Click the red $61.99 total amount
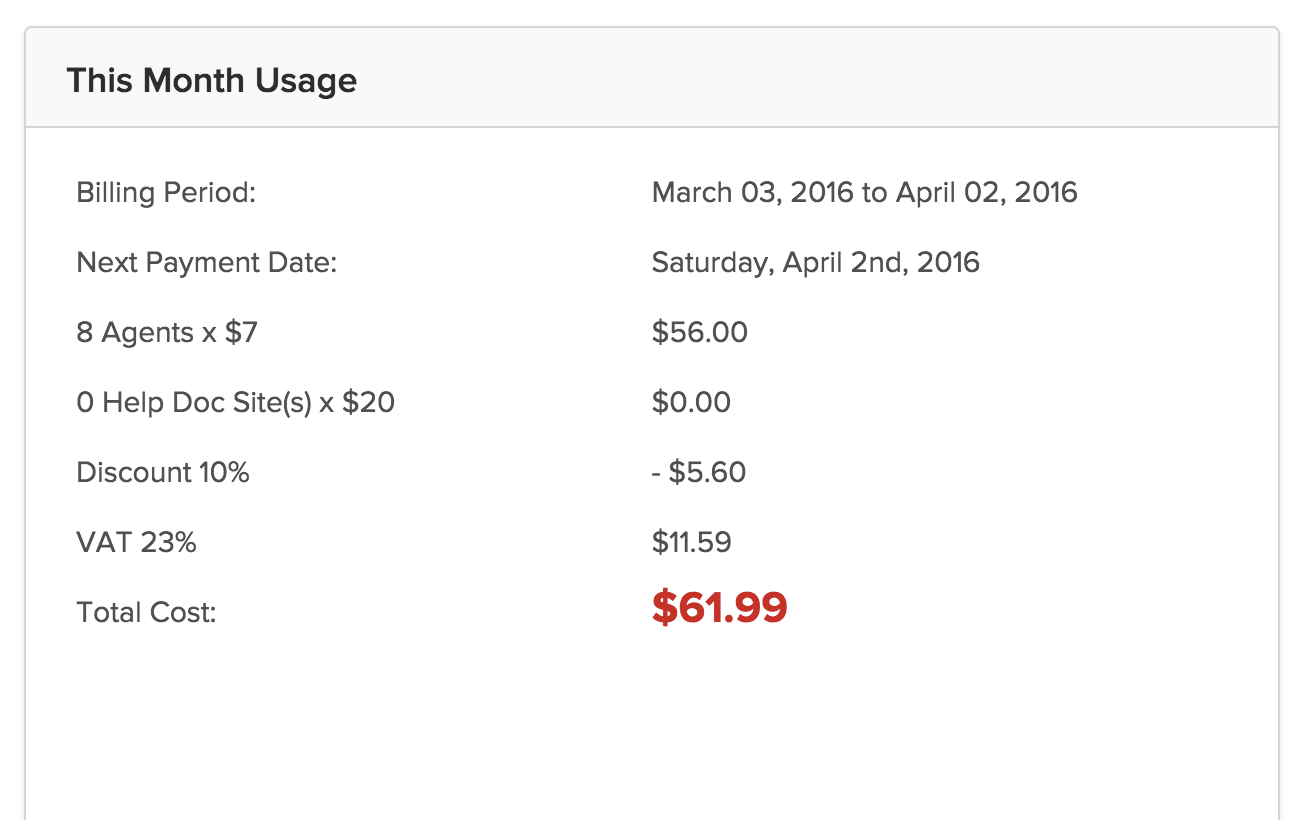 [719, 607]
